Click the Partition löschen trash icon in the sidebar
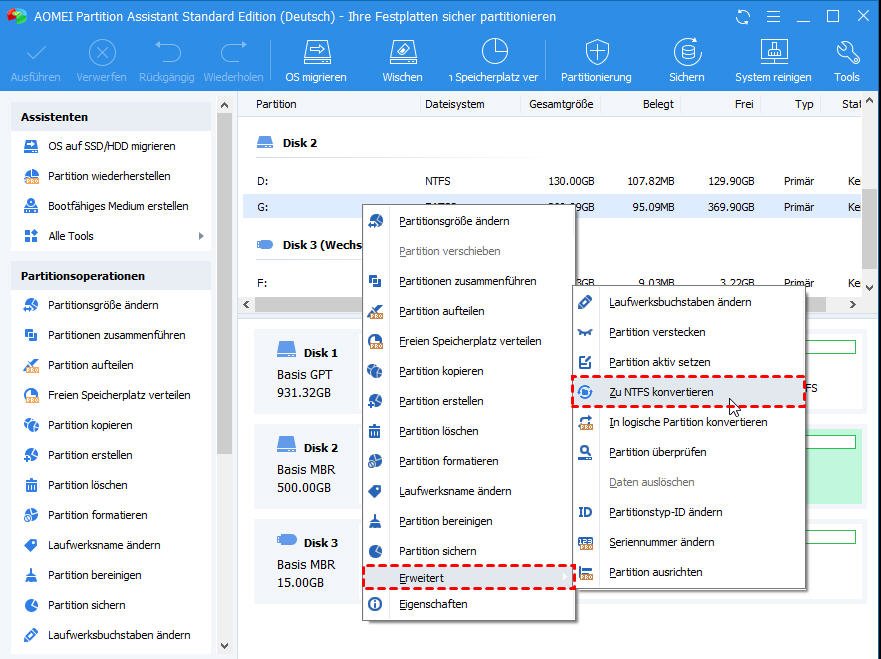Viewport: 881px width, 659px height. [x=31, y=485]
